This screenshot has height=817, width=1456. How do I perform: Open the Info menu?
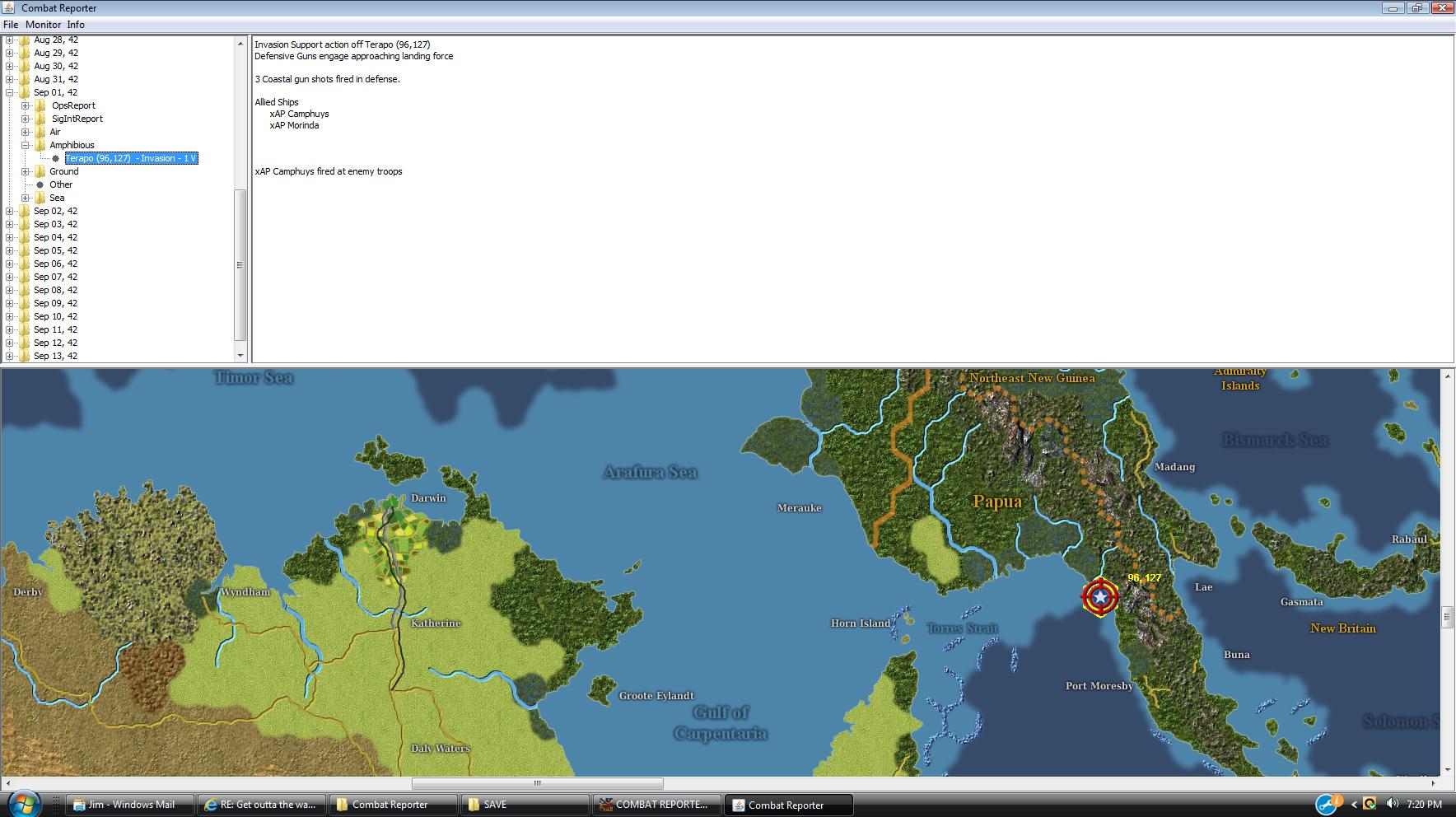pyautogui.click(x=76, y=25)
